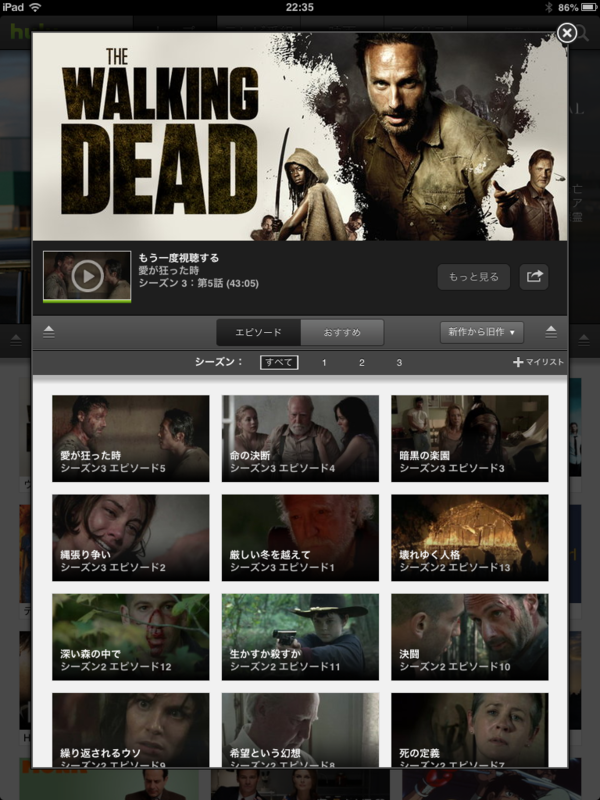Add show to マイリスト
Screen dimensions: 600x800
click(x=538, y=362)
